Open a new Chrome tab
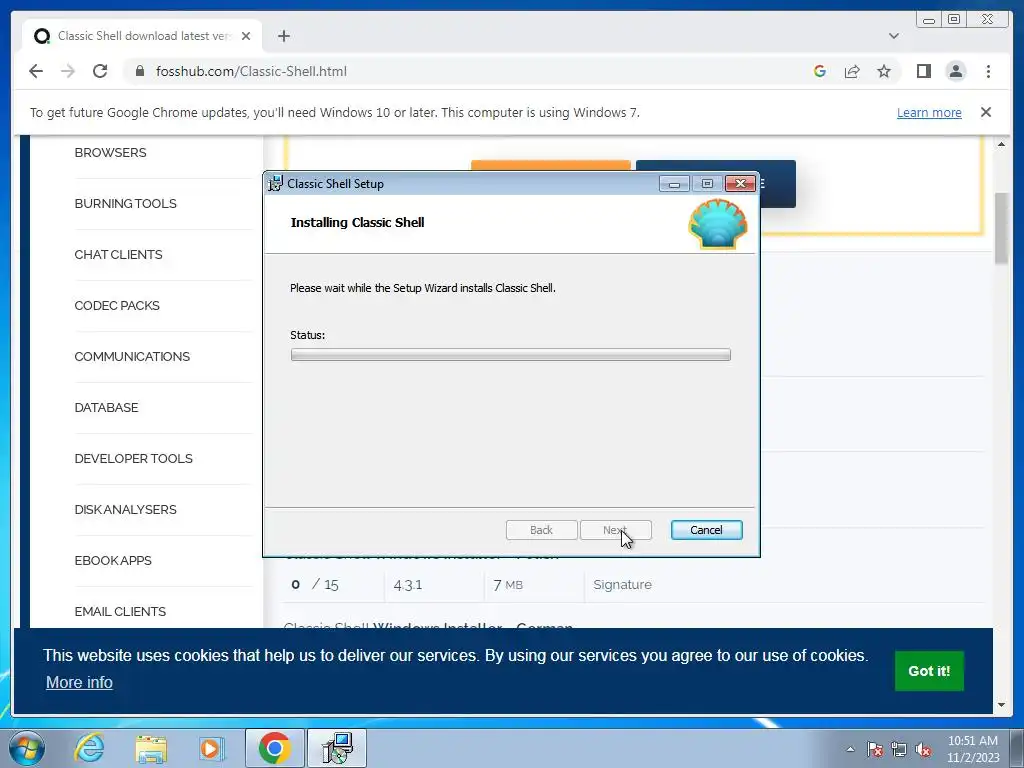 283,36
